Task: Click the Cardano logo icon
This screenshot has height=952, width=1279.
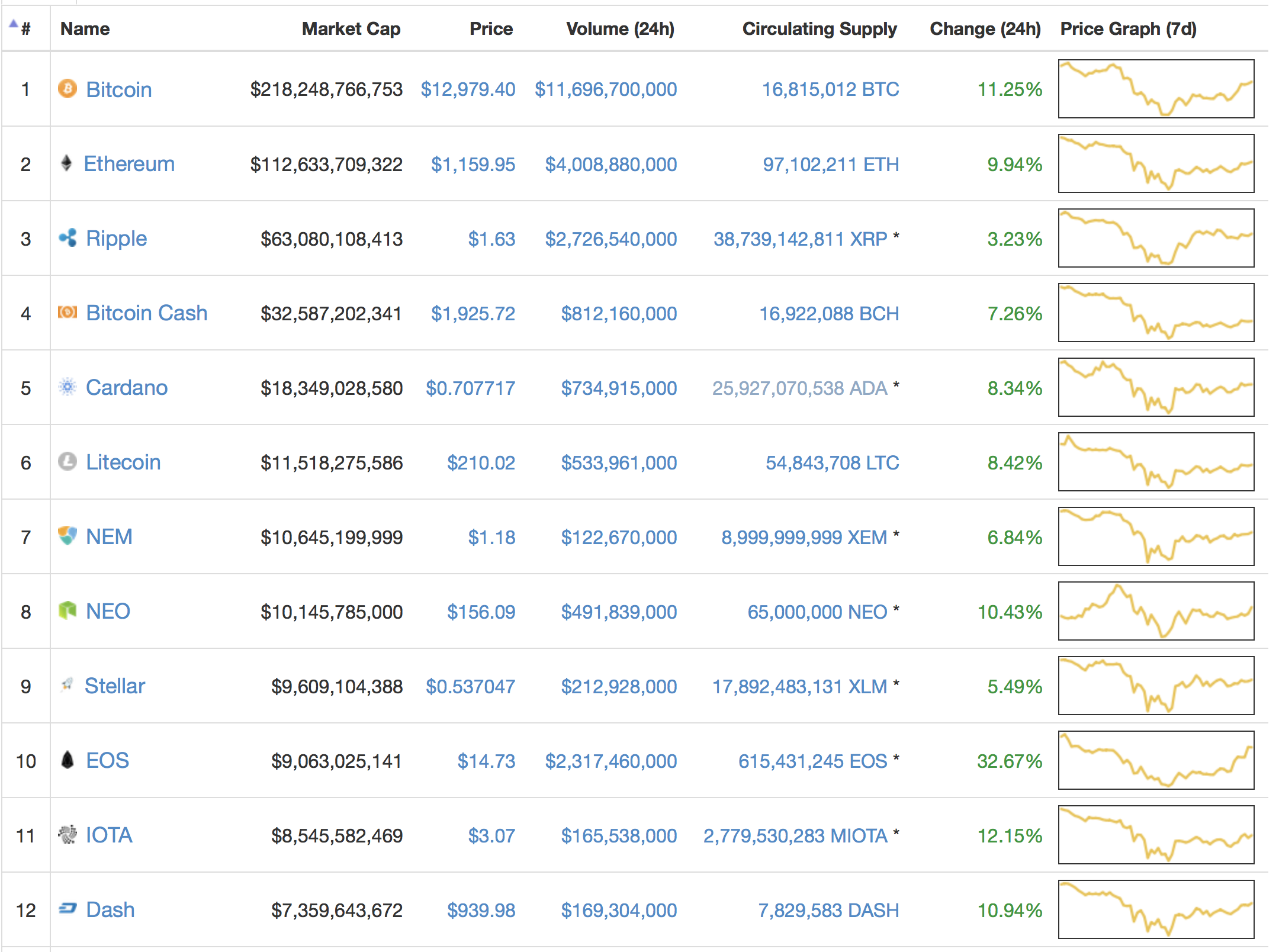Action: tap(68, 387)
